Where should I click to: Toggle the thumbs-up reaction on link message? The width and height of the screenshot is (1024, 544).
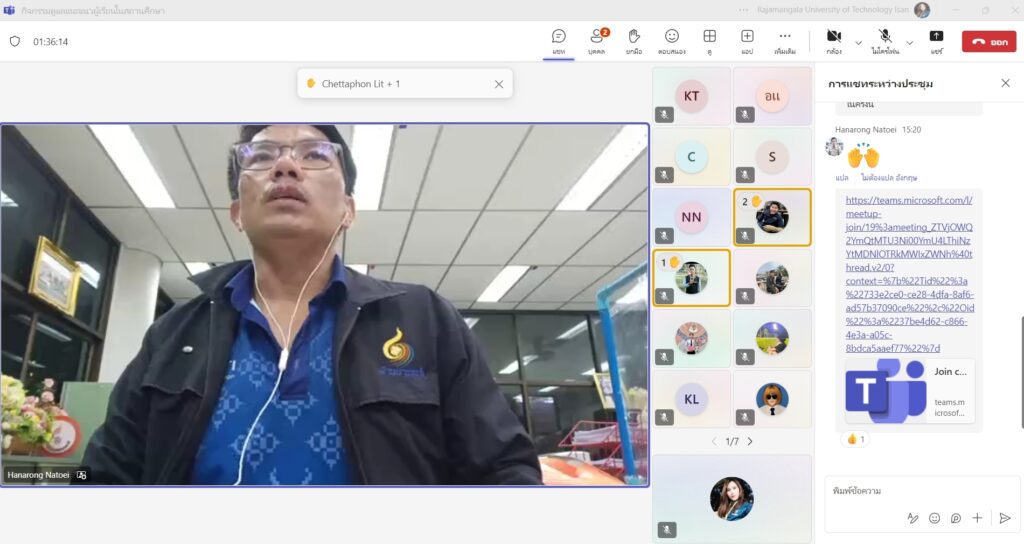[856, 439]
